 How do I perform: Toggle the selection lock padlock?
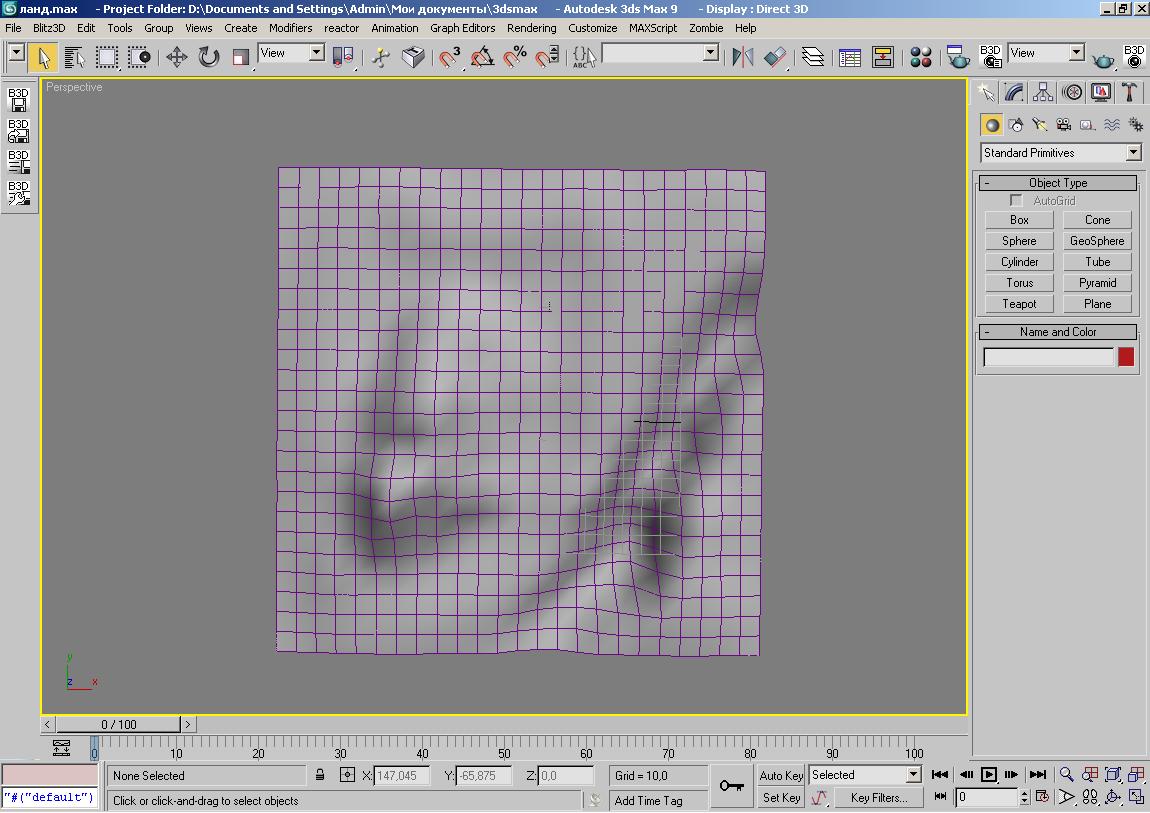tap(320, 775)
